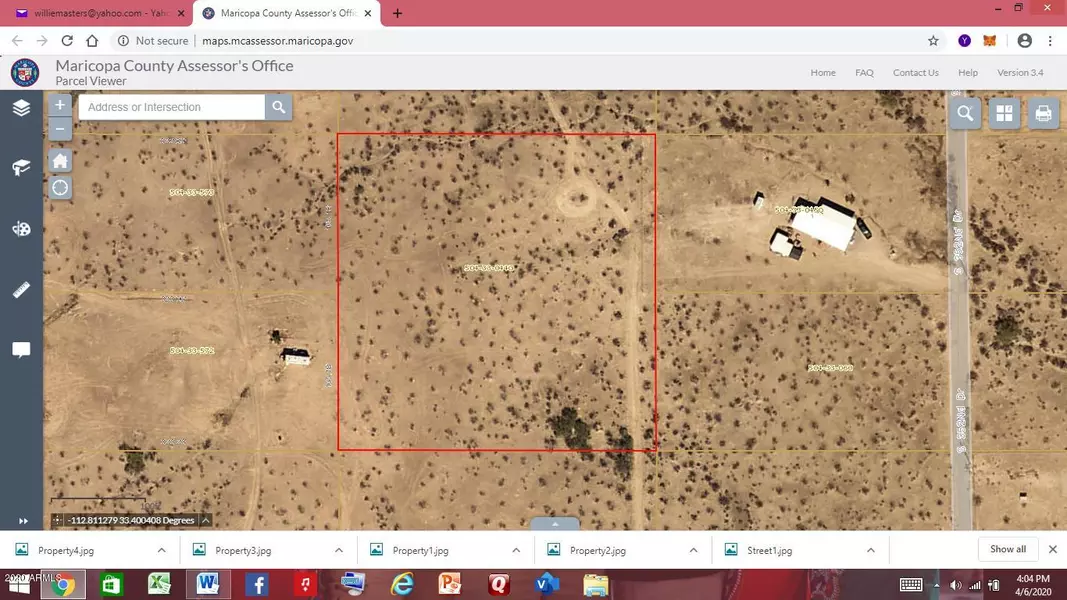Refresh the page with the reload icon
Viewport: 1067px width, 600px height.
click(x=67, y=41)
